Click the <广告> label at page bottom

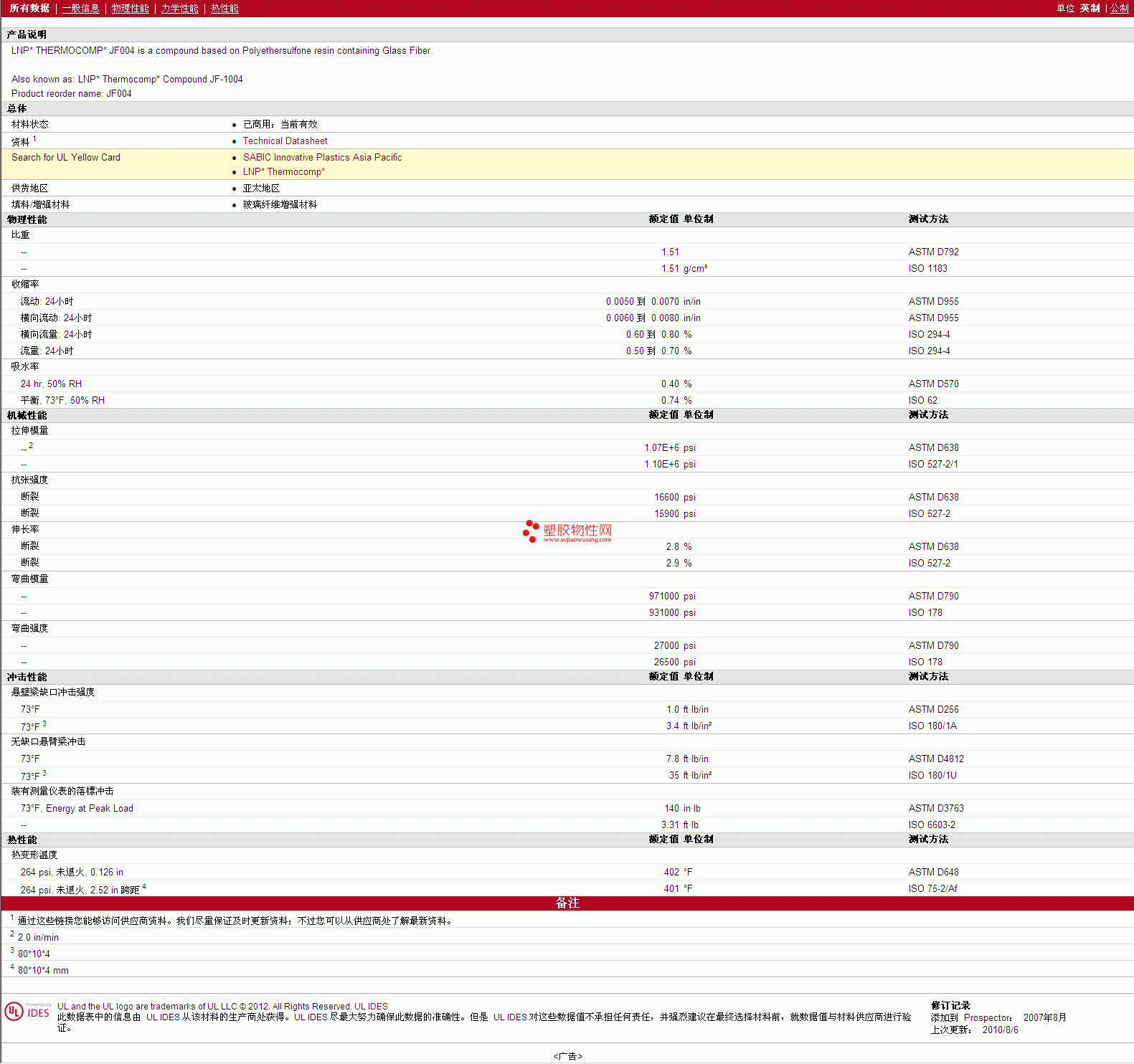pyautogui.click(x=567, y=1056)
